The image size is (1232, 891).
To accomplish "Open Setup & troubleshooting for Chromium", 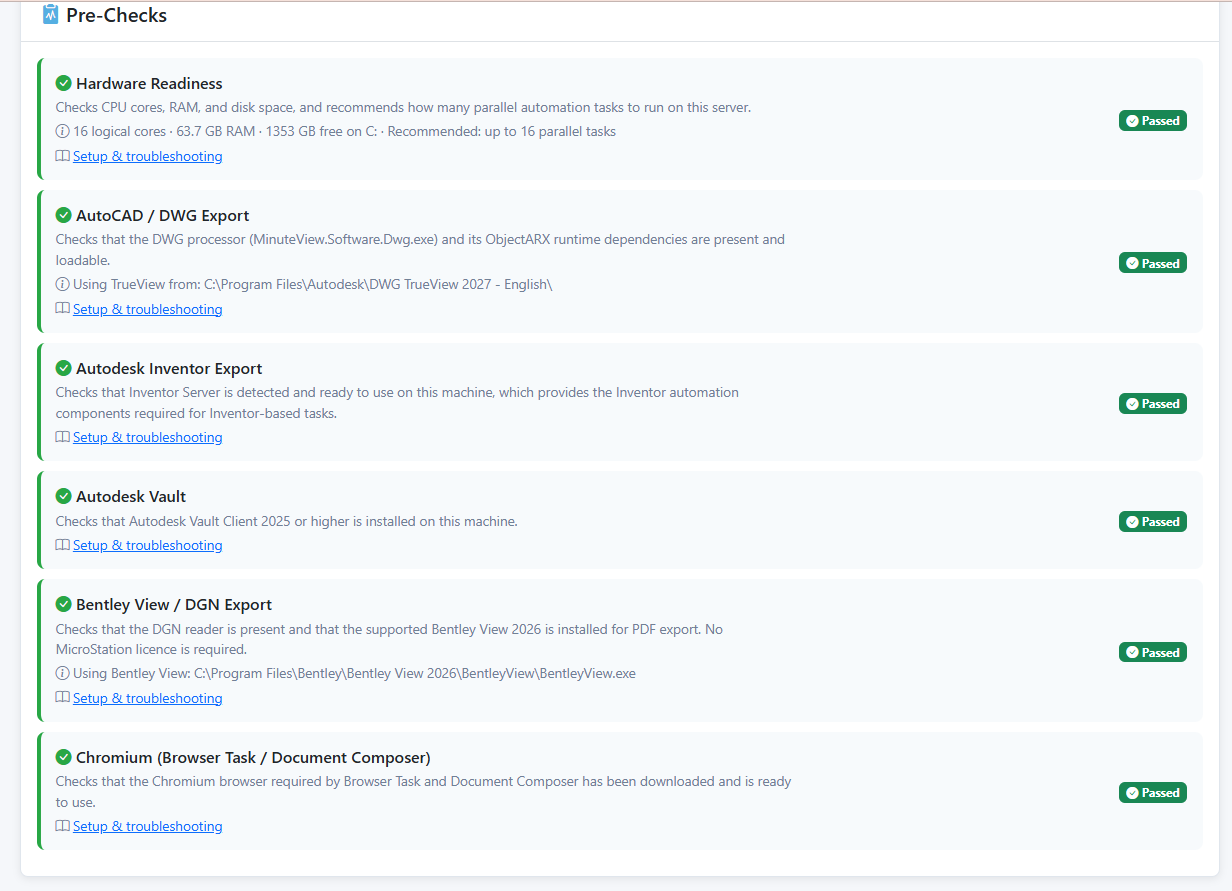I will point(148,826).
